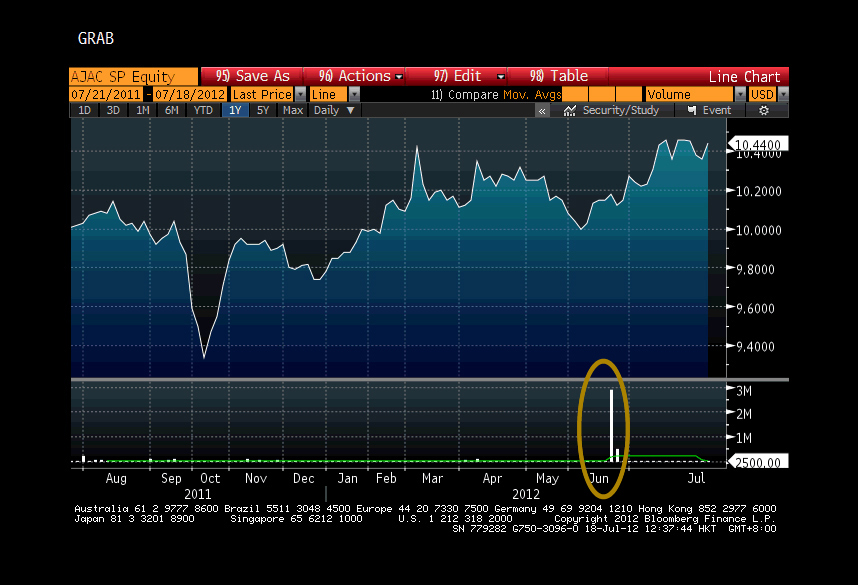Select the YTD time range
This screenshot has width=858, height=585.
[x=203, y=111]
